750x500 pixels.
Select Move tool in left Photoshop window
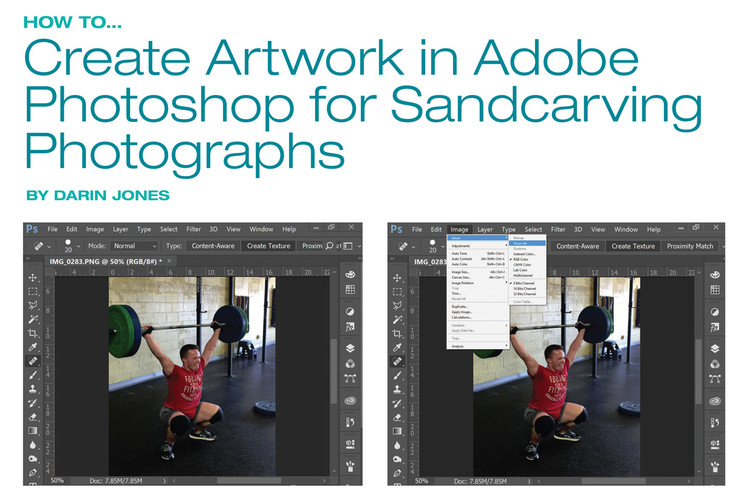pyautogui.click(x=33, y=278)
